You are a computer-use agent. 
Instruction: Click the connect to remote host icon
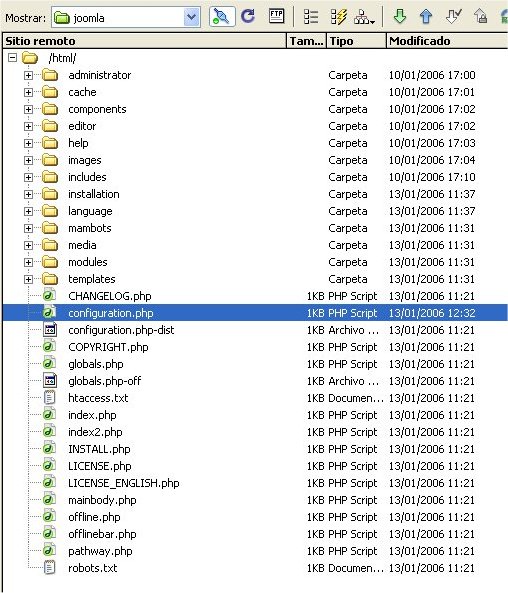tap(222, 17)
